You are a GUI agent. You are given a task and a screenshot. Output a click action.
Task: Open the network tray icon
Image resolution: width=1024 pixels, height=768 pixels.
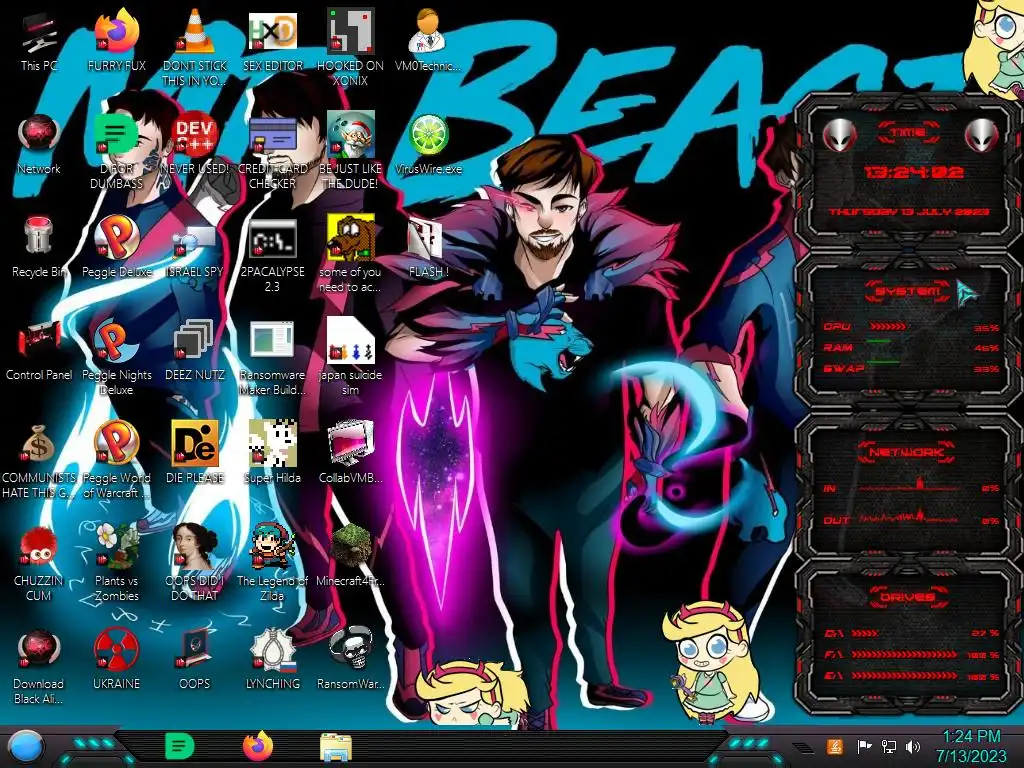[888, 746]
